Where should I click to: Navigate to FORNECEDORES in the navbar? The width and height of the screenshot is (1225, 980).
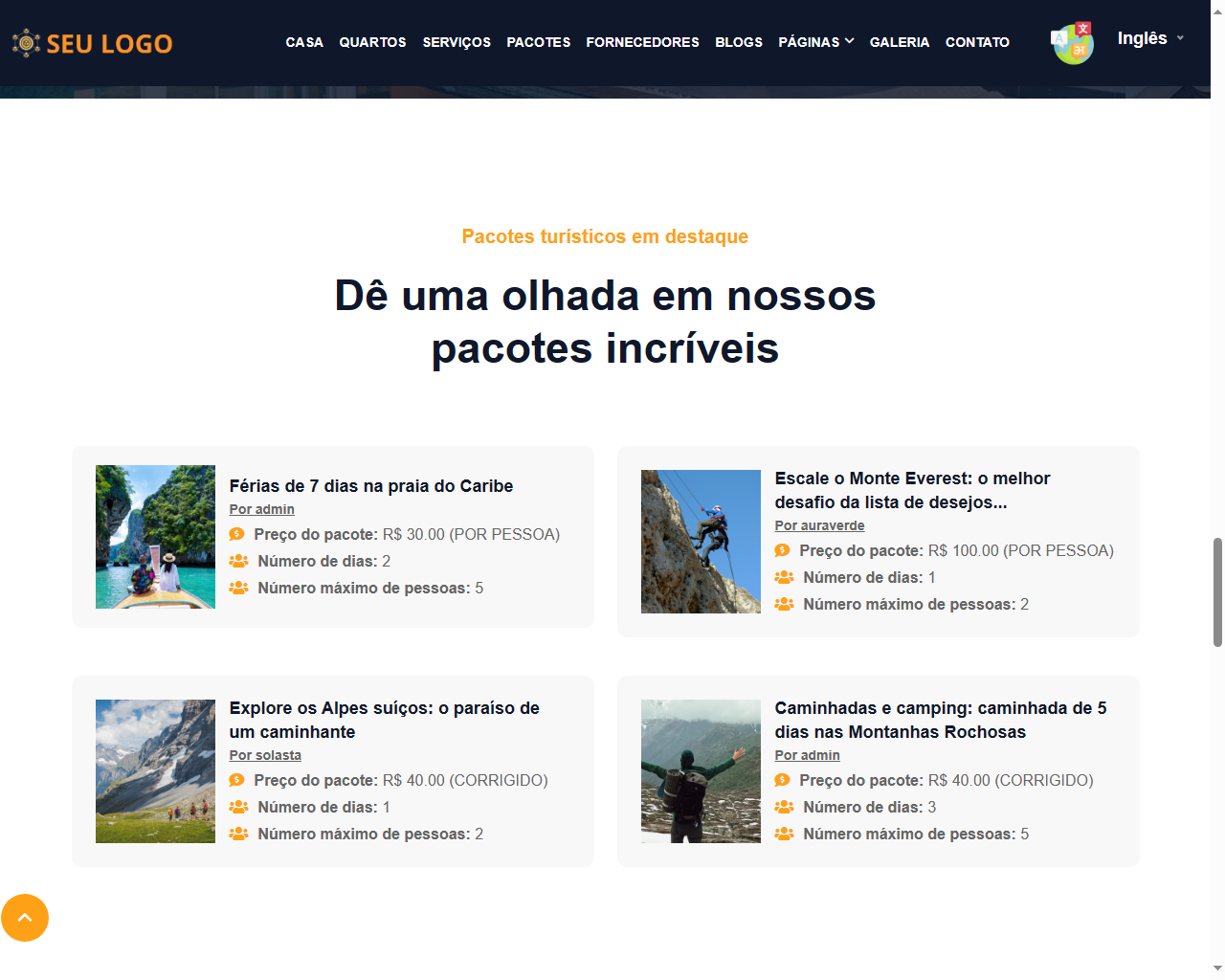coord(642,42)
